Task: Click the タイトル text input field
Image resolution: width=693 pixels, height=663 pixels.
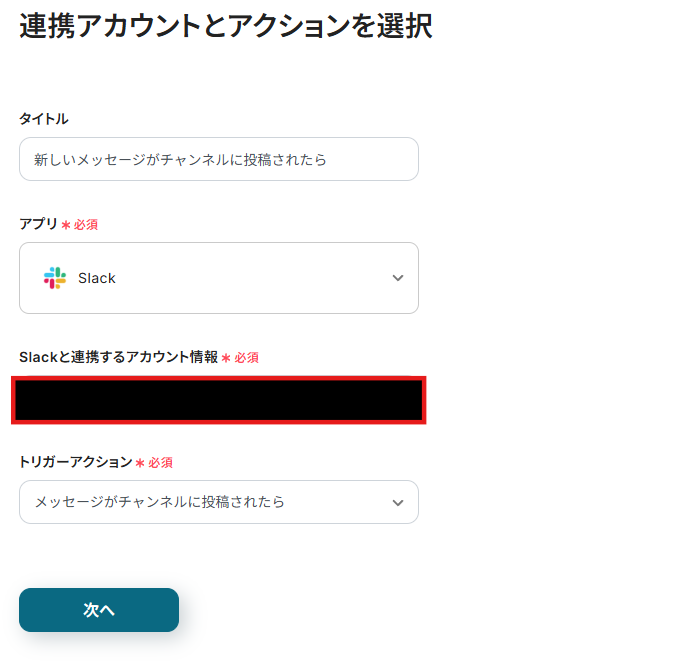Action: click(219, 159)
